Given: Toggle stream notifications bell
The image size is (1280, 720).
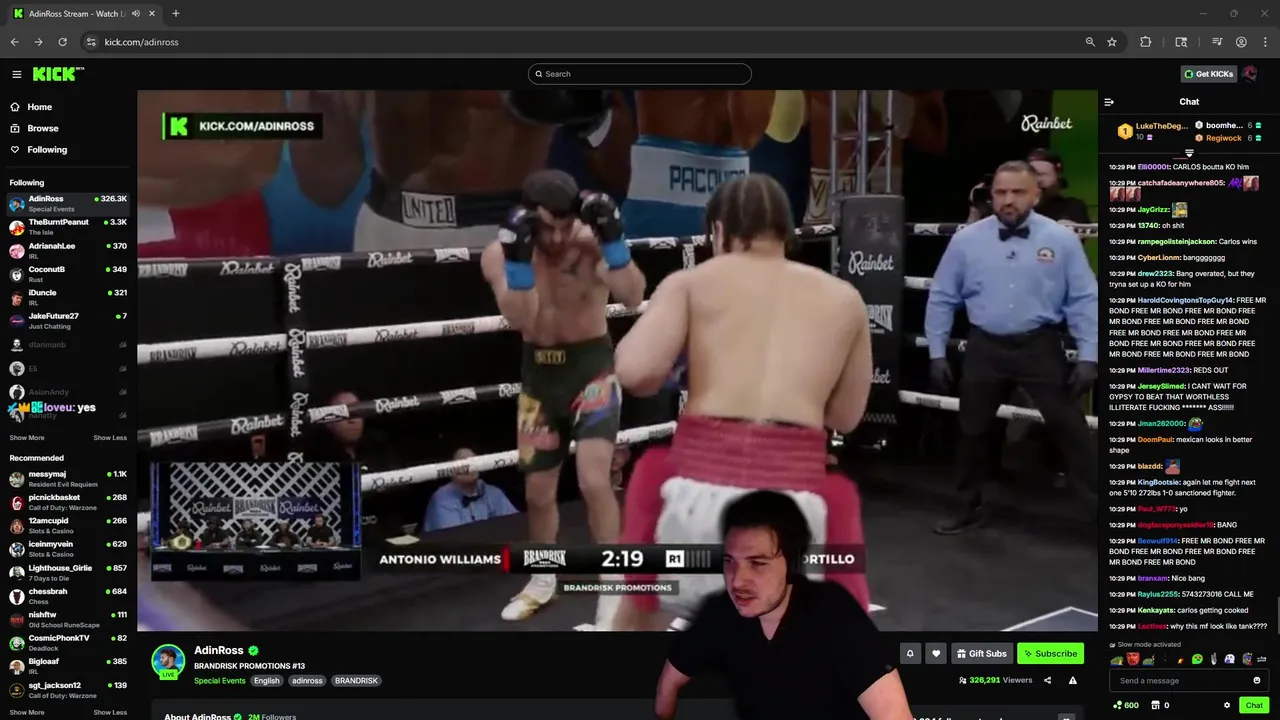Looking at the screenshot, I should pos(910,654).
